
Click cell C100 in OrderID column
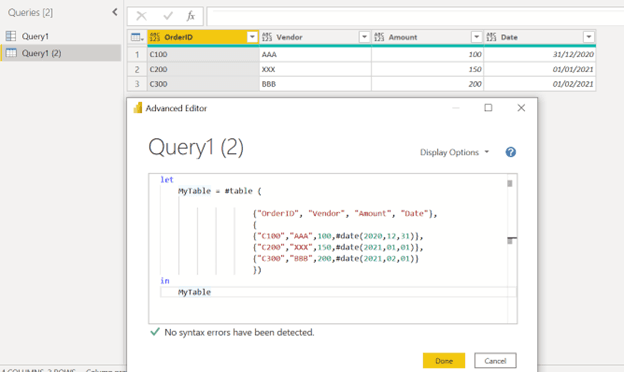[x=203, y=55]
